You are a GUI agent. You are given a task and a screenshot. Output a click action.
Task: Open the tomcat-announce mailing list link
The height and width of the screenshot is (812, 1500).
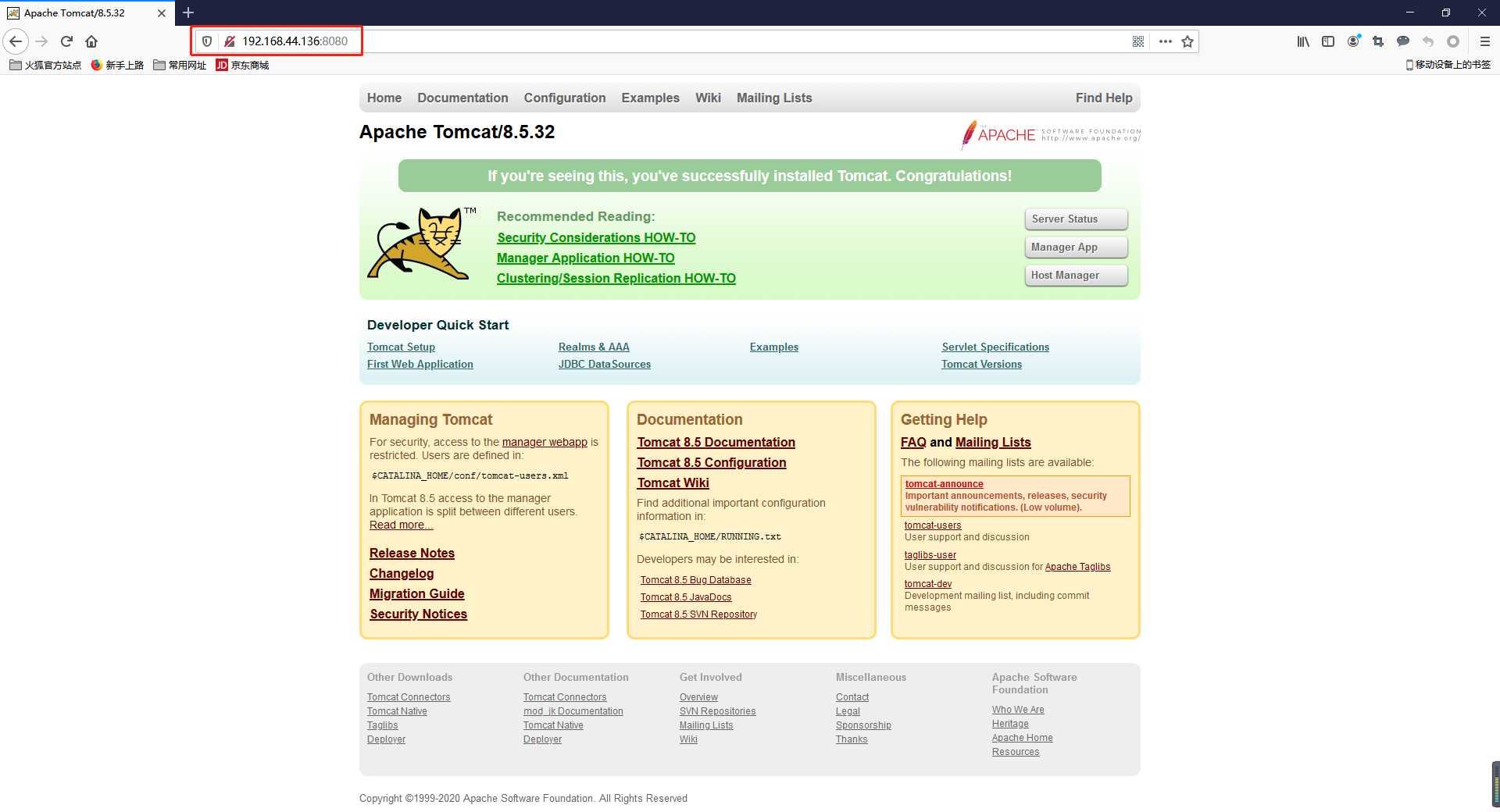click(944, 484)
